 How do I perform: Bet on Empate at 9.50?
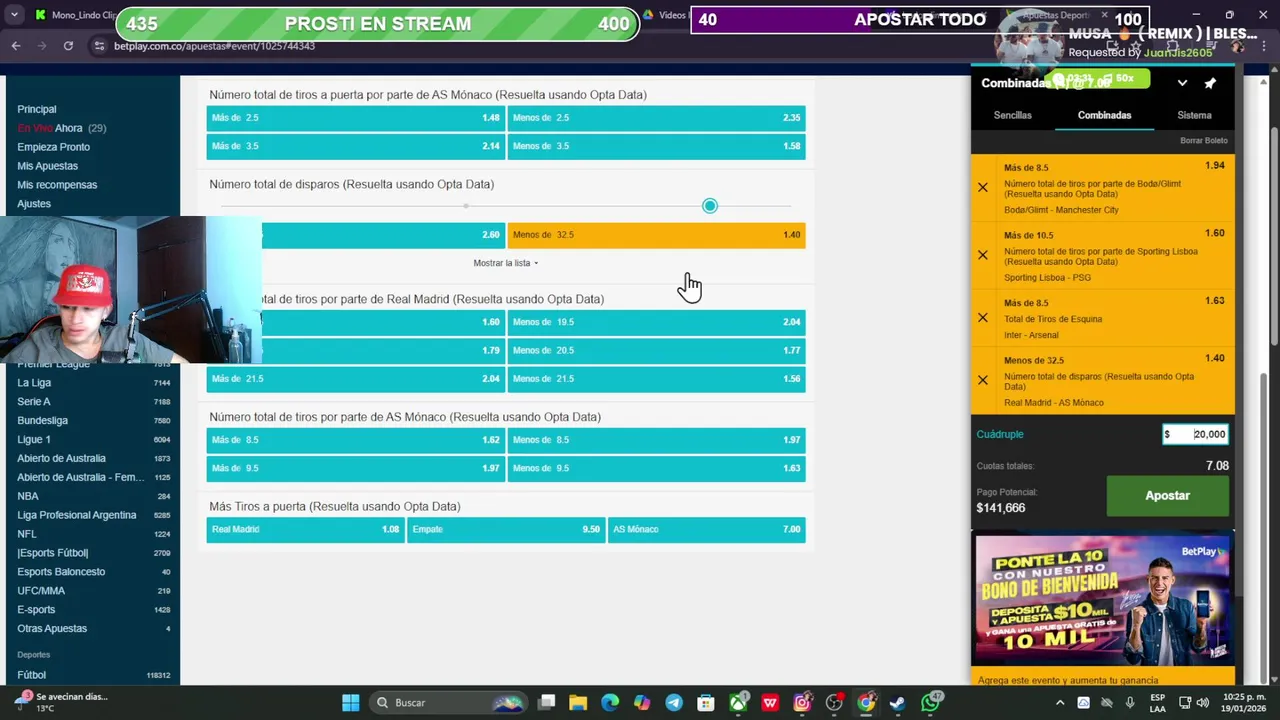[505, 530]
